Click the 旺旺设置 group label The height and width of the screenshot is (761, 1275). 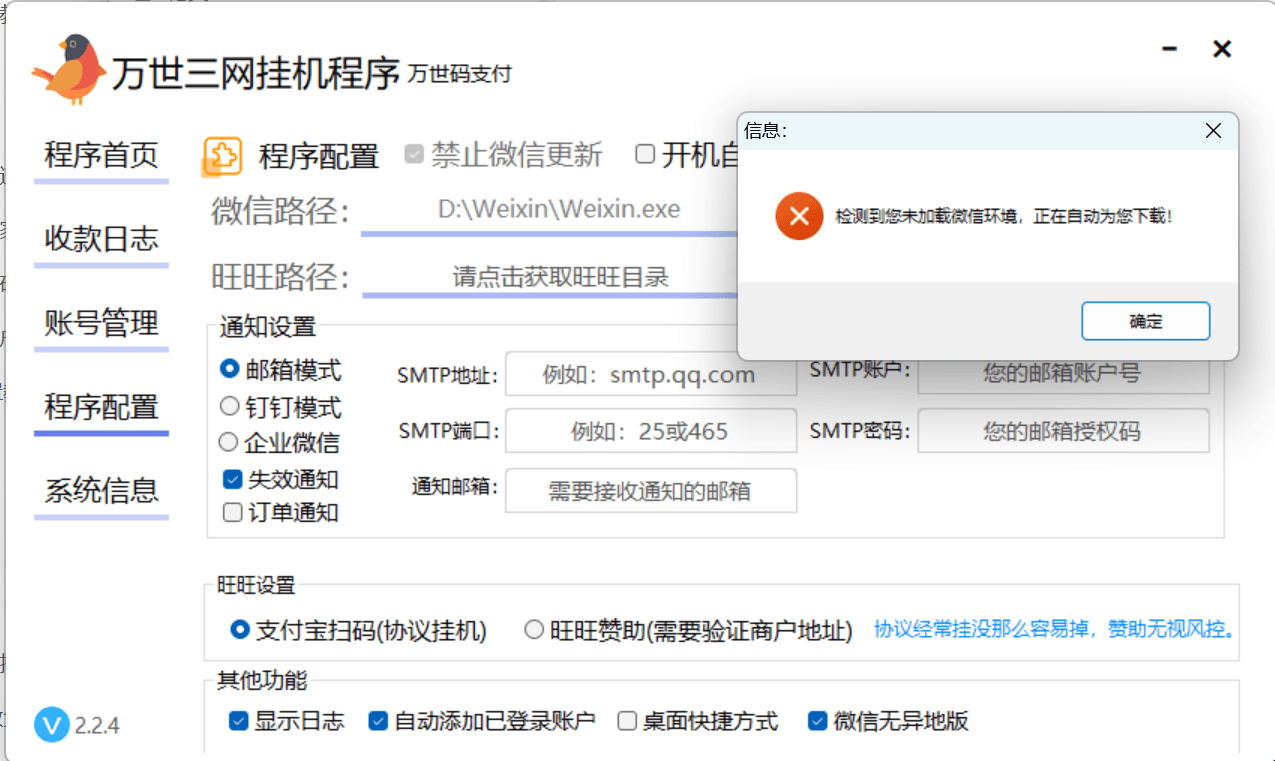point(256,586)
